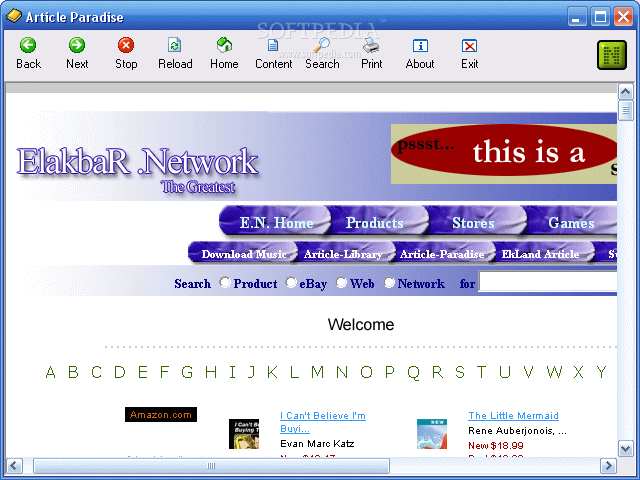
Task: Select the Network search radio button
Action: pos(389,282)
